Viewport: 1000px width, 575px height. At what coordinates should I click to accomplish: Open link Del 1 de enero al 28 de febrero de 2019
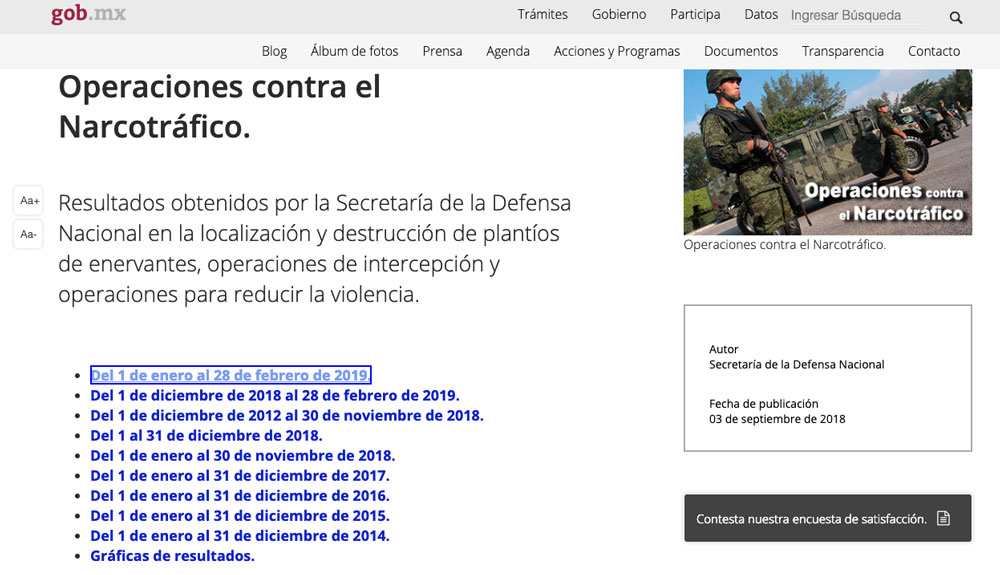tap(230, 375)
